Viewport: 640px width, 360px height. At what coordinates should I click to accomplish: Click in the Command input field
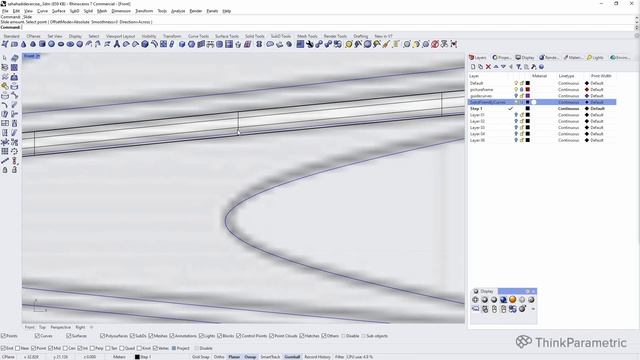327,27
